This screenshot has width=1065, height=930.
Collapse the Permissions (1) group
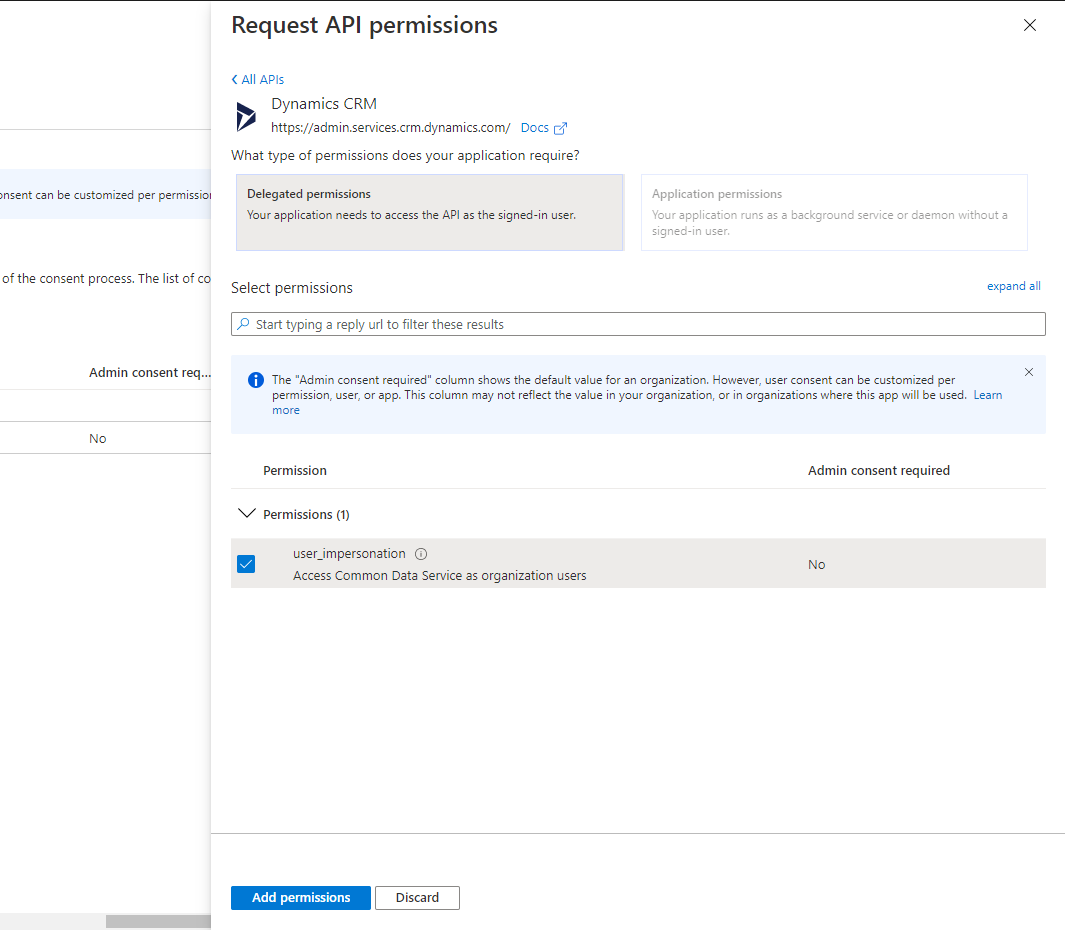[x=247, y=514]
